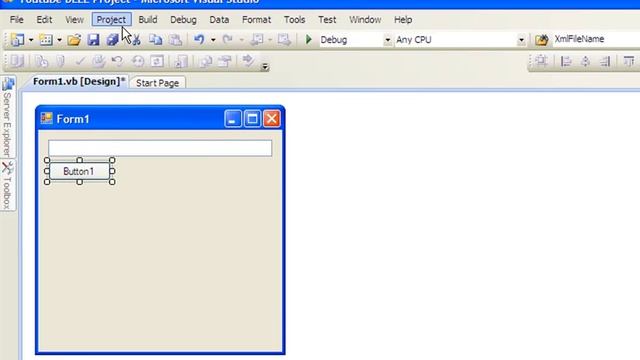Save the file with the floppy disk icon
640x360 pixels.
point(93,40)
